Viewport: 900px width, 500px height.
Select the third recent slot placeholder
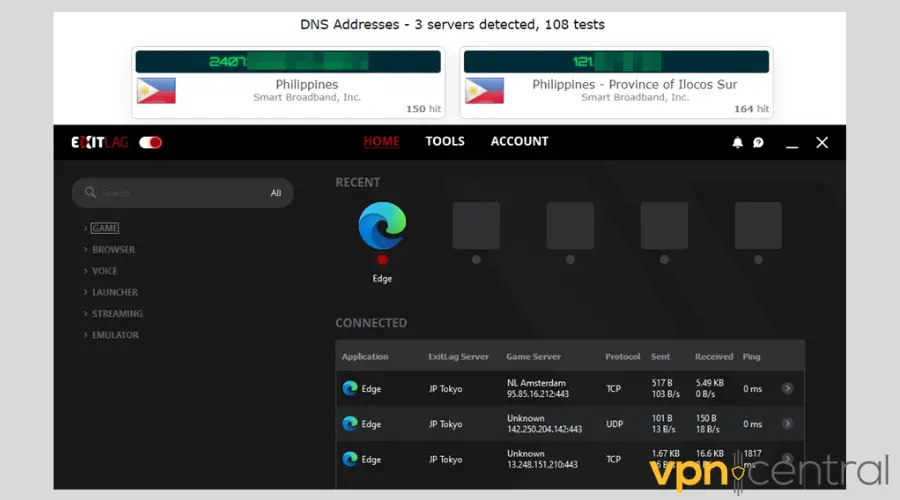[570, 226]
